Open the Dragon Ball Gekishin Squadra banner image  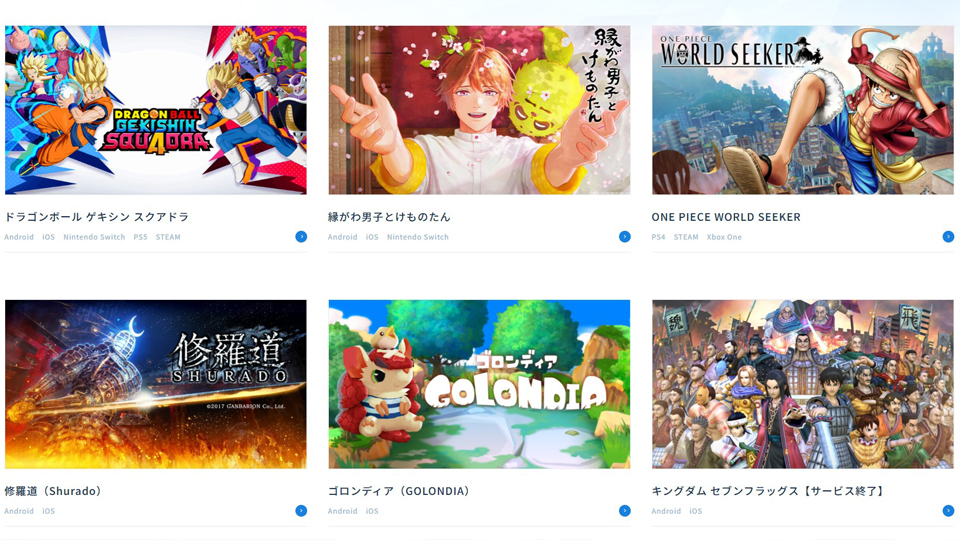pos(156,110)
